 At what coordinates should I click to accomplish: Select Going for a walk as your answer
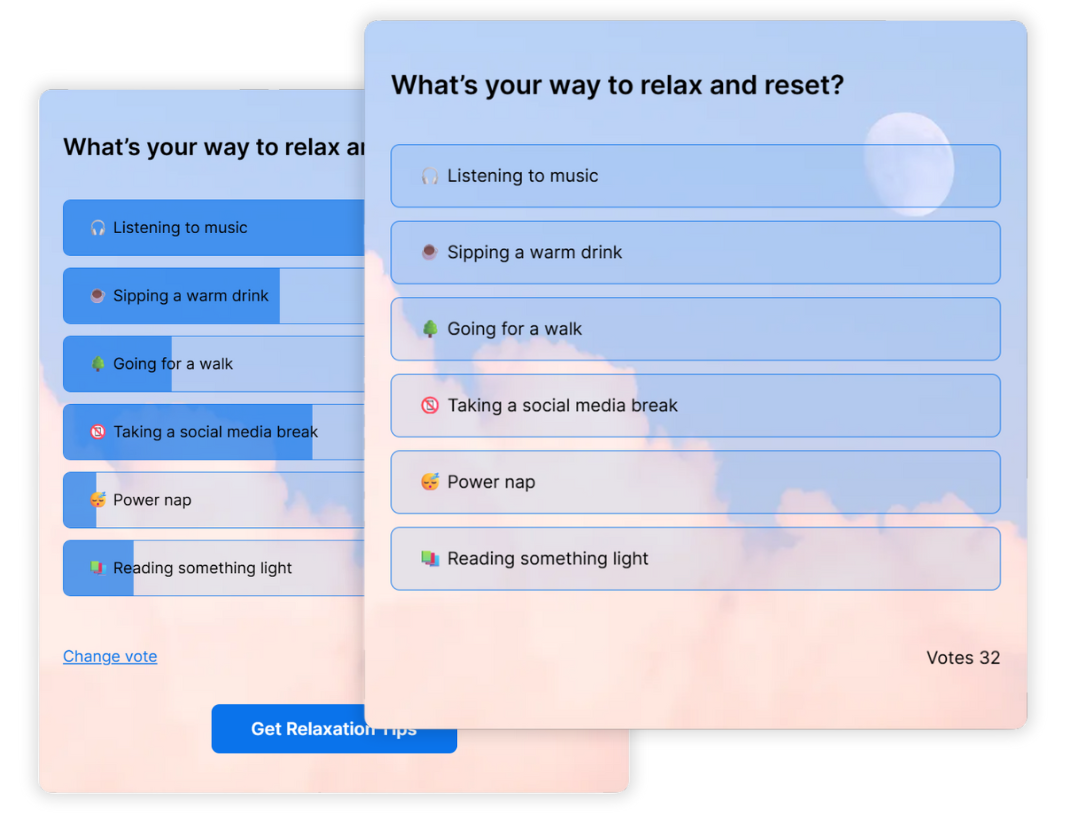(x=695, y=329)
